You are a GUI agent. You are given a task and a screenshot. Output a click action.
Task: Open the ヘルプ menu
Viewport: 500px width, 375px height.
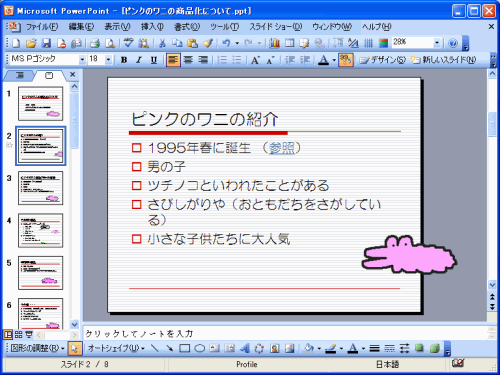coord(376,27)
